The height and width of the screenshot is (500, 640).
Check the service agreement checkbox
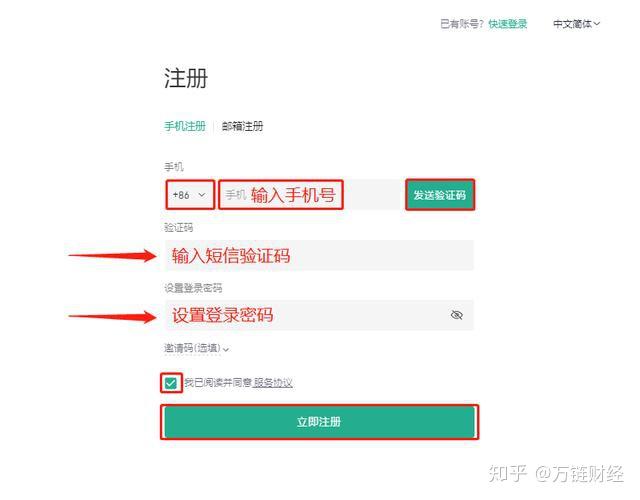[x=171, y=383]
